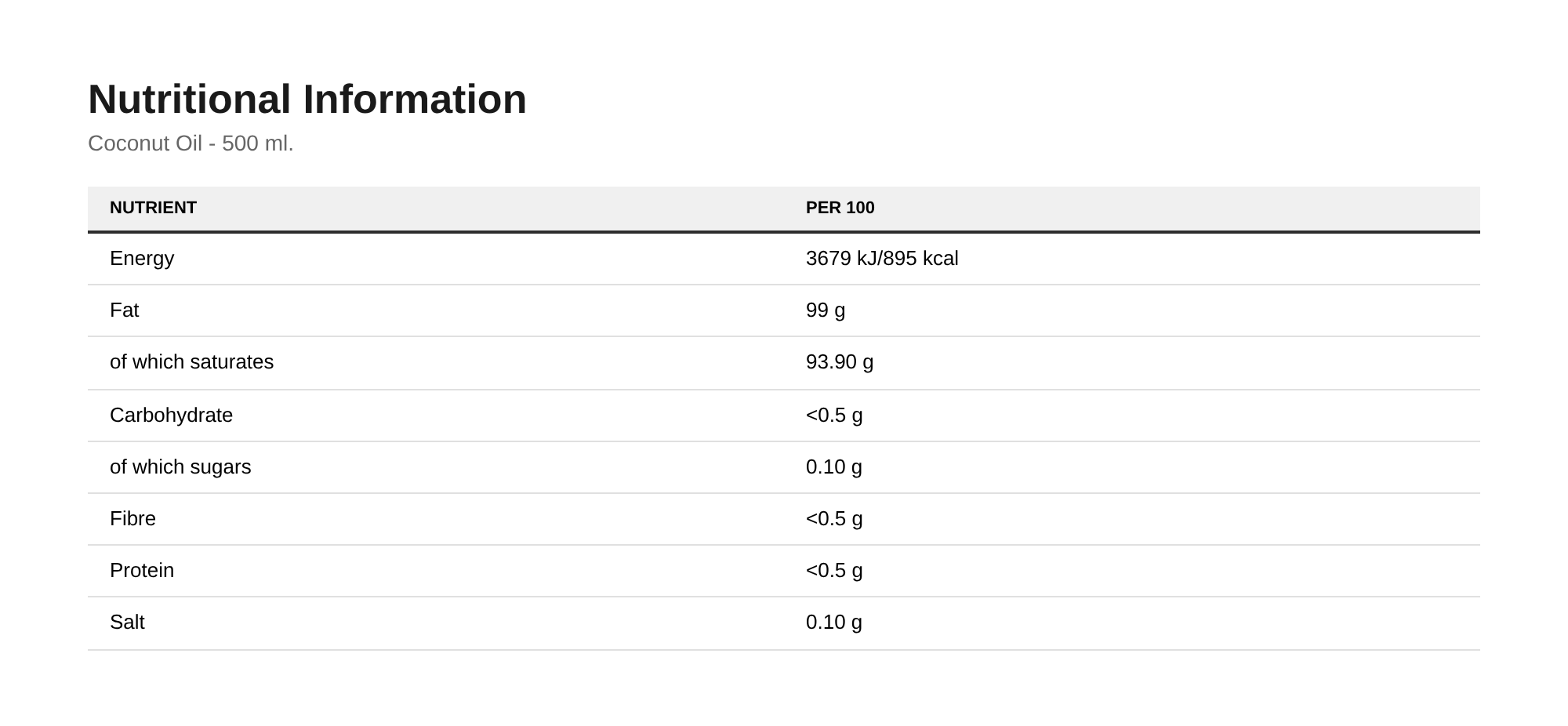Click the sugars 0.10 g value

[834, 467]
